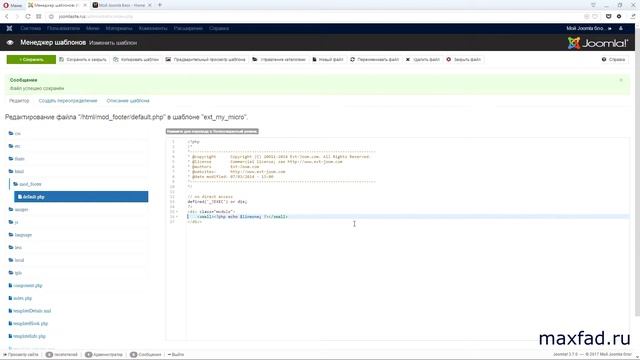Open the Система menu
640x360 pixels.
[x=31, y=28]
